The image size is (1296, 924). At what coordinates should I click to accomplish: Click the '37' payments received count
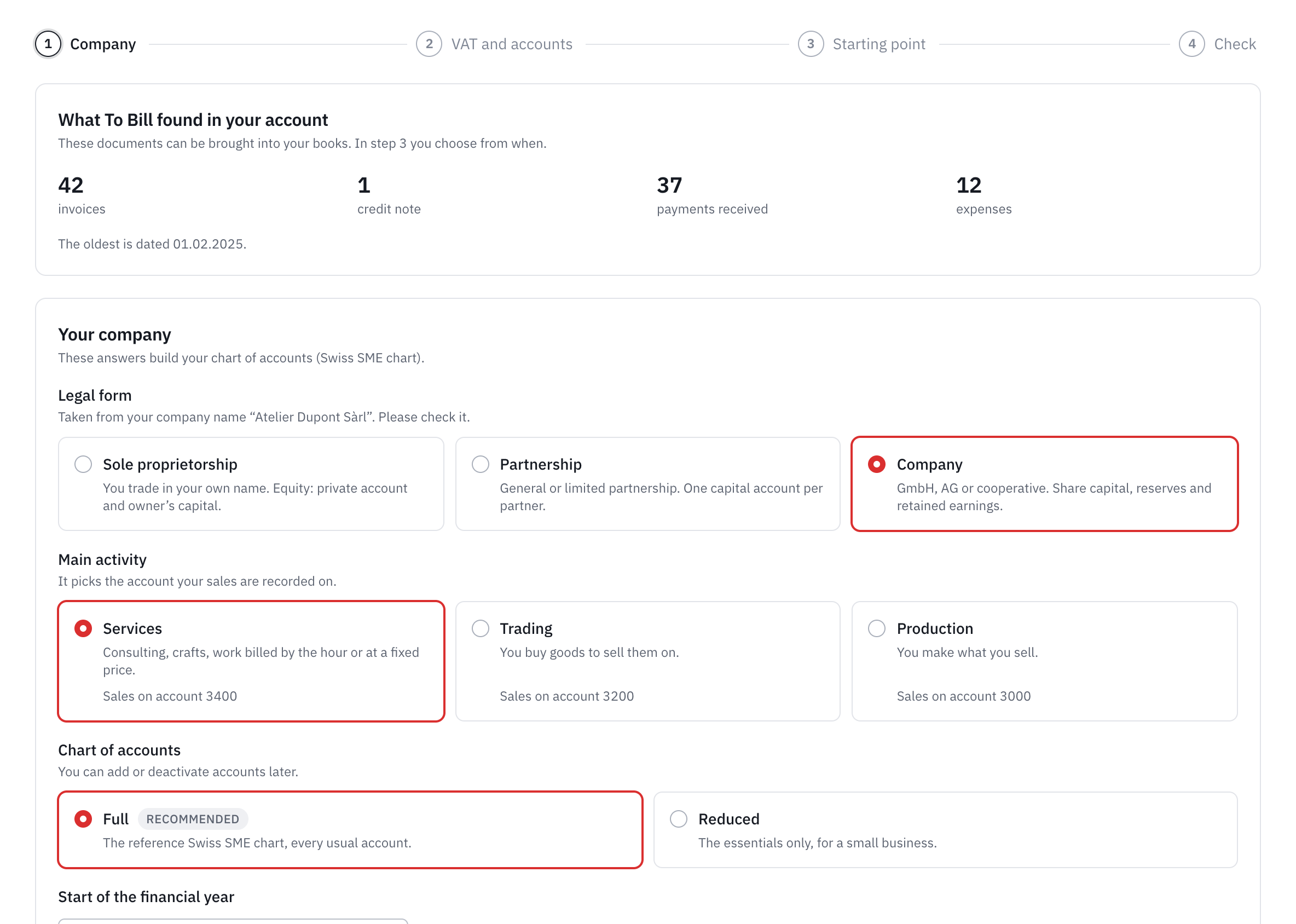(669, 185)
